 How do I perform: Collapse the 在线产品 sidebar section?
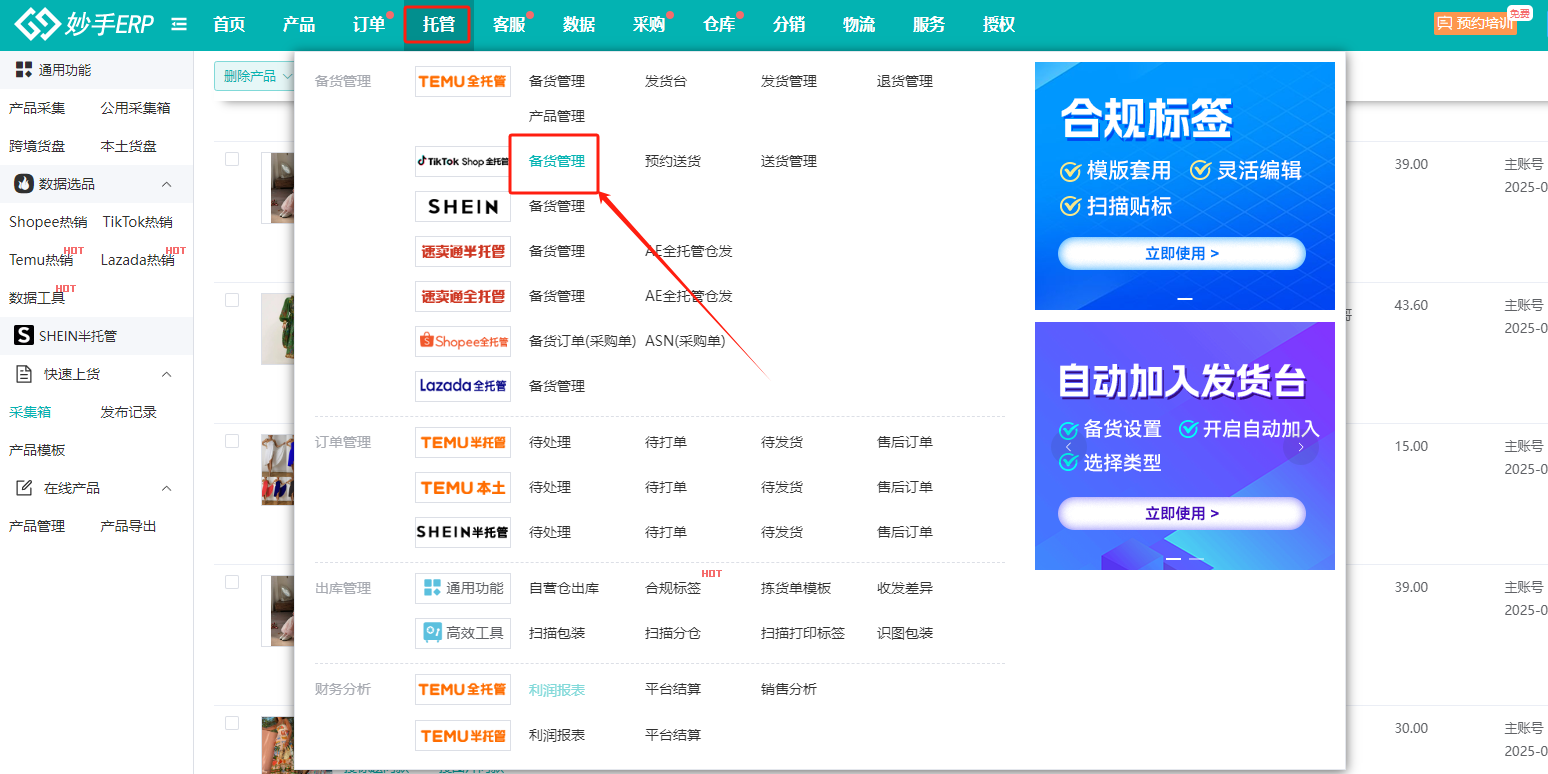[167, 488]
